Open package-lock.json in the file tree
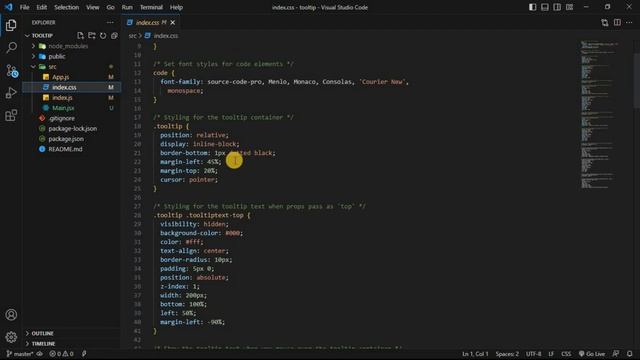Screen dimensions: 640x360 pyautogui.click(x=73, y=129)
